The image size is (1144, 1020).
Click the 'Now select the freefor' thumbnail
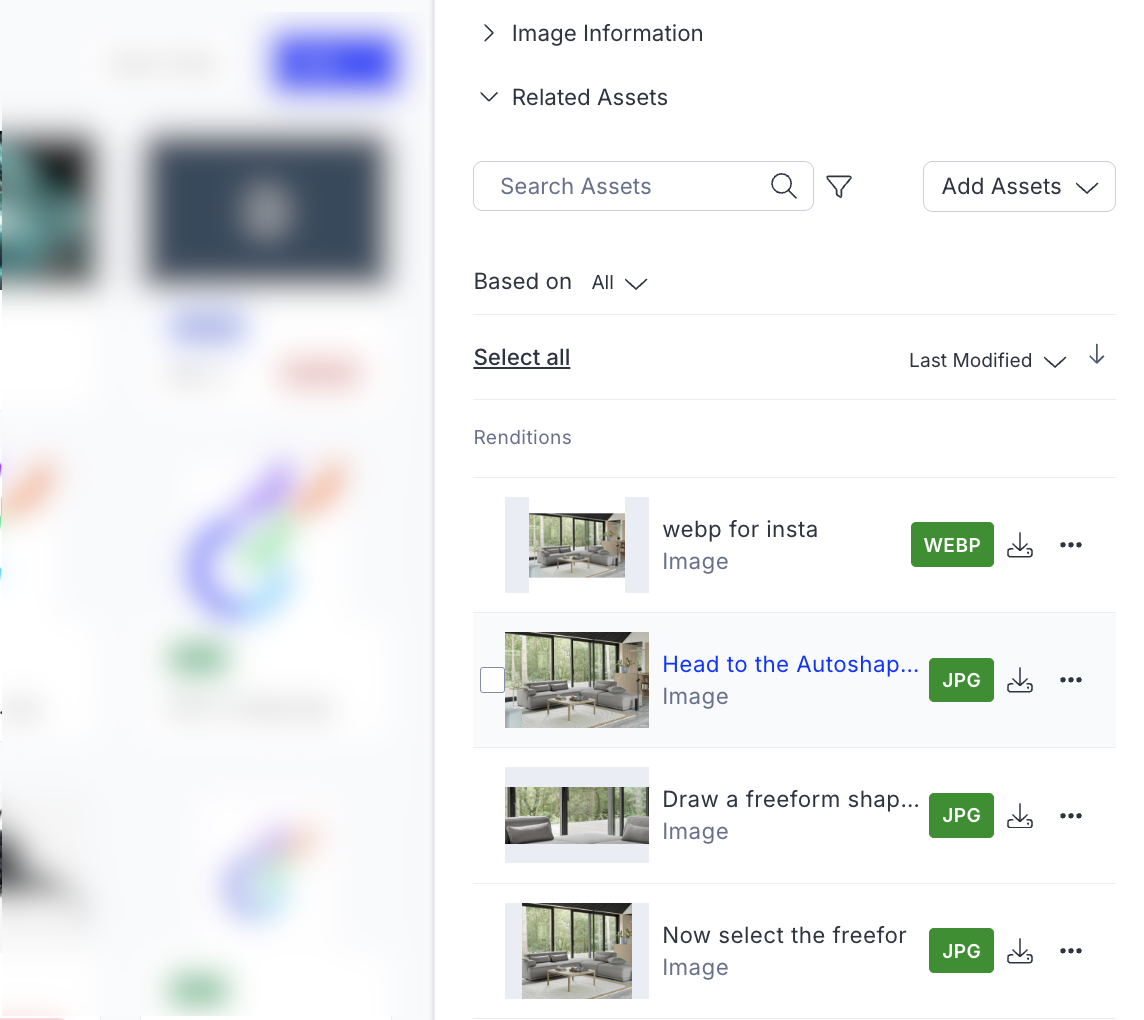pos(577,951)
